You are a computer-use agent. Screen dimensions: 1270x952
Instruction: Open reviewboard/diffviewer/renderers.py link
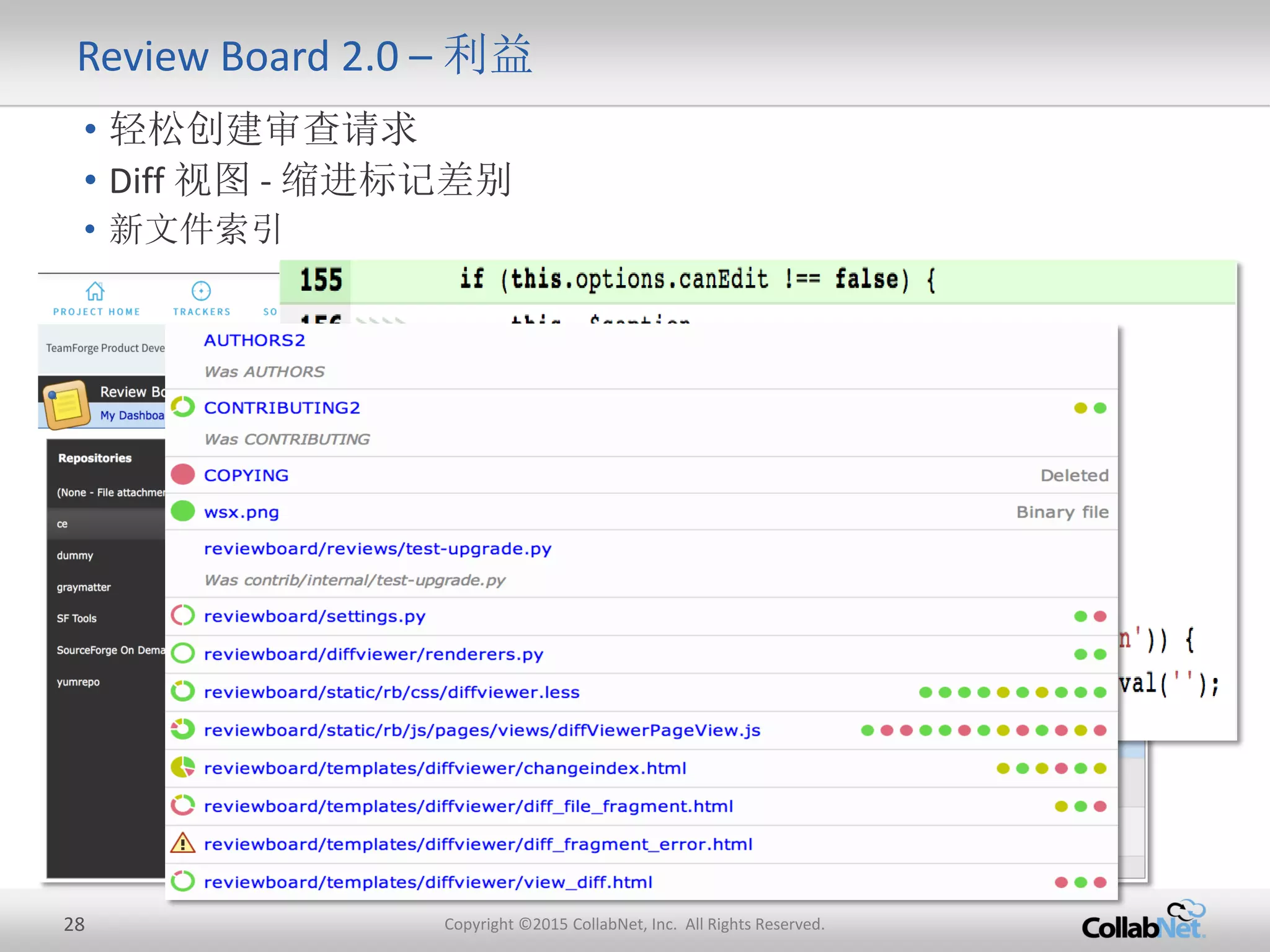[373, 654]
